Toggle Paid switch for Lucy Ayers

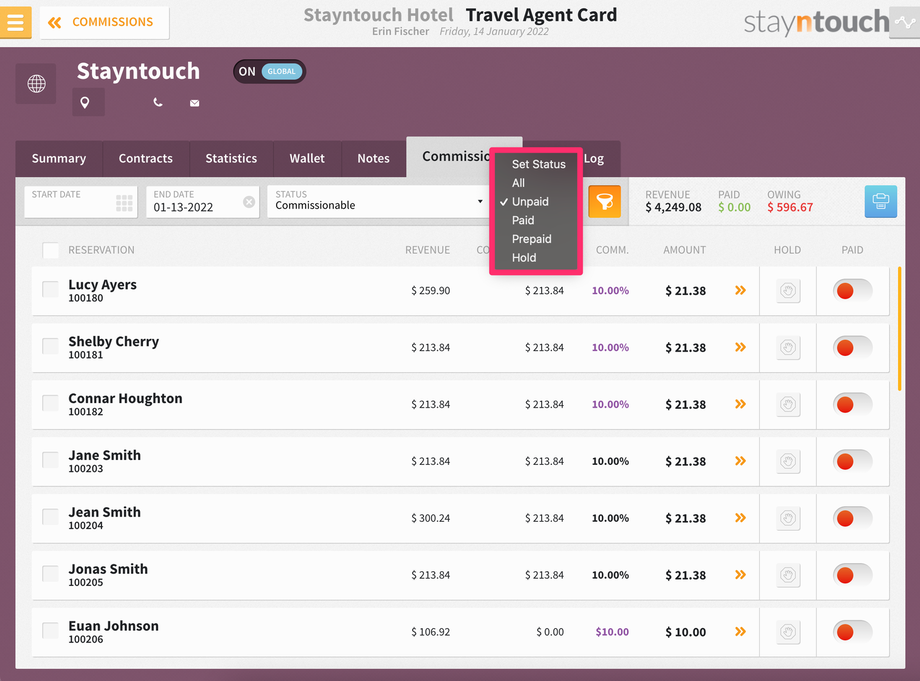pos(853,291)
